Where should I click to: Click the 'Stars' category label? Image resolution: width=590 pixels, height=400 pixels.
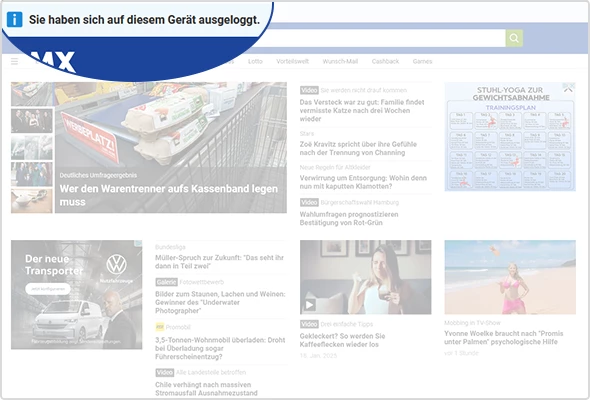tap(307, 134)
